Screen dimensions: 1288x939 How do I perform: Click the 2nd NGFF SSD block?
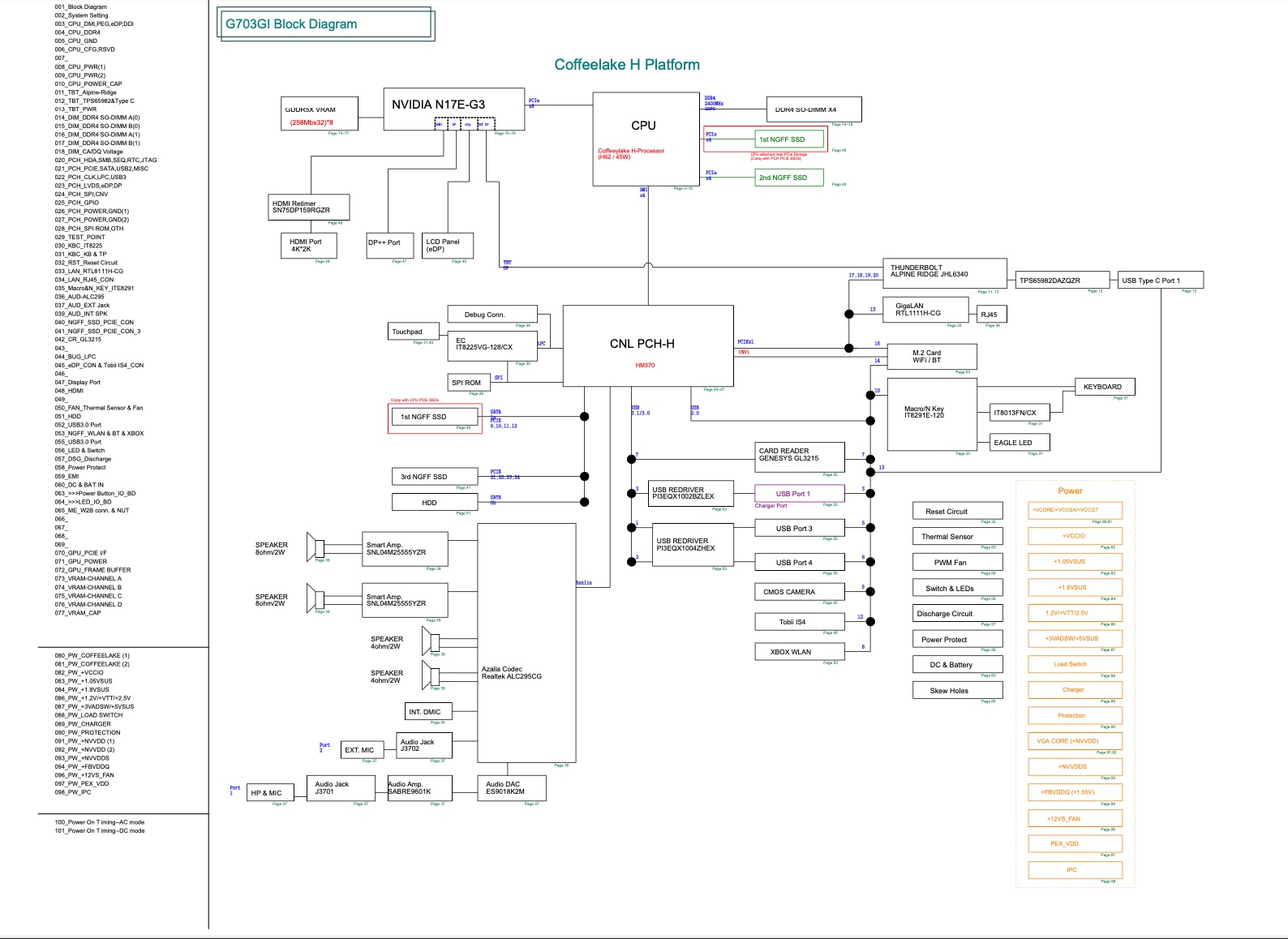[789, 177]
